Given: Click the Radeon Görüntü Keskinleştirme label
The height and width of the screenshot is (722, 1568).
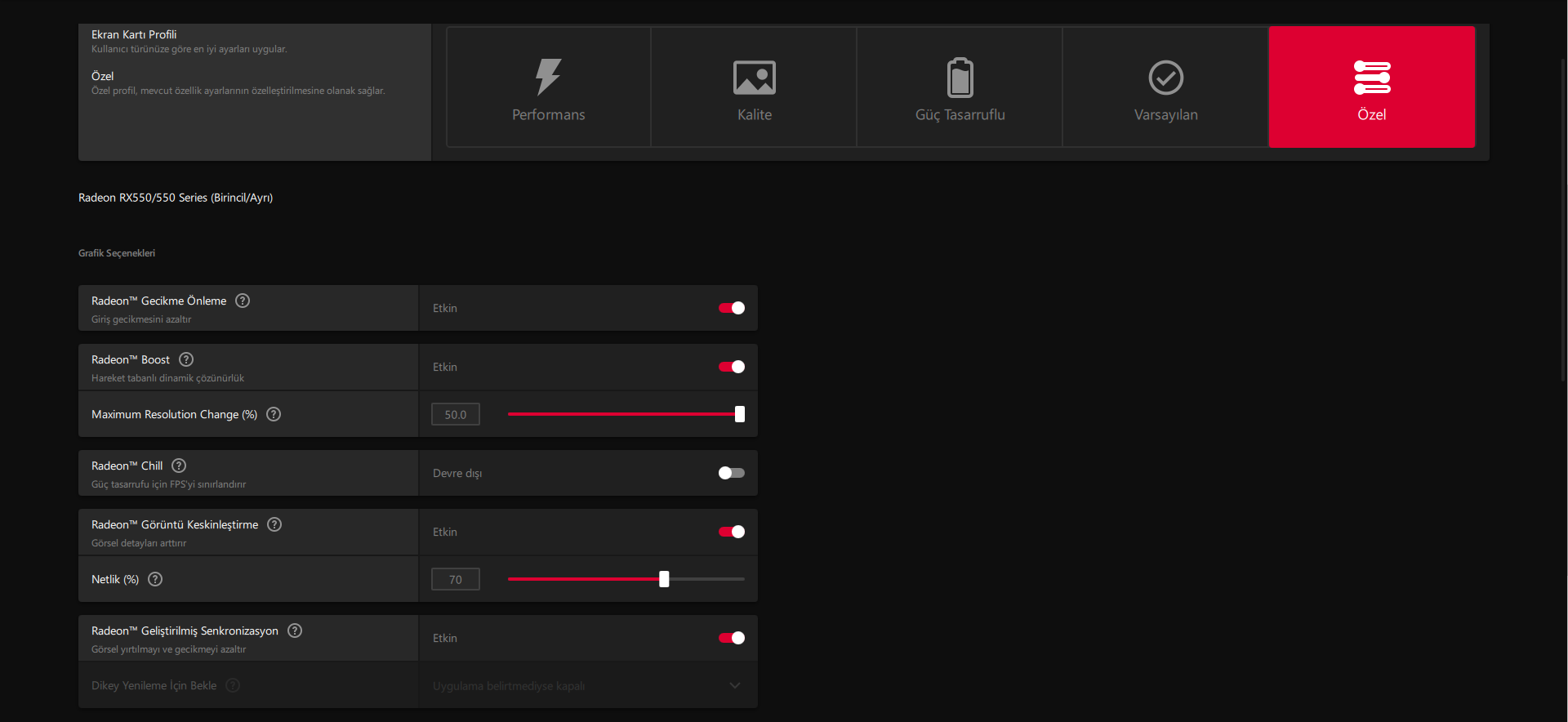Looking at the screenshot, I should (175, 524).
